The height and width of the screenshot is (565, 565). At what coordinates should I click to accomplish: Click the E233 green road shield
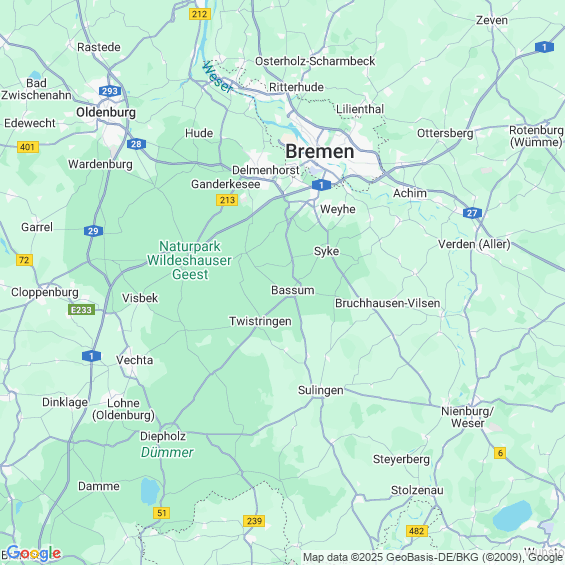[x=81, y=310]
